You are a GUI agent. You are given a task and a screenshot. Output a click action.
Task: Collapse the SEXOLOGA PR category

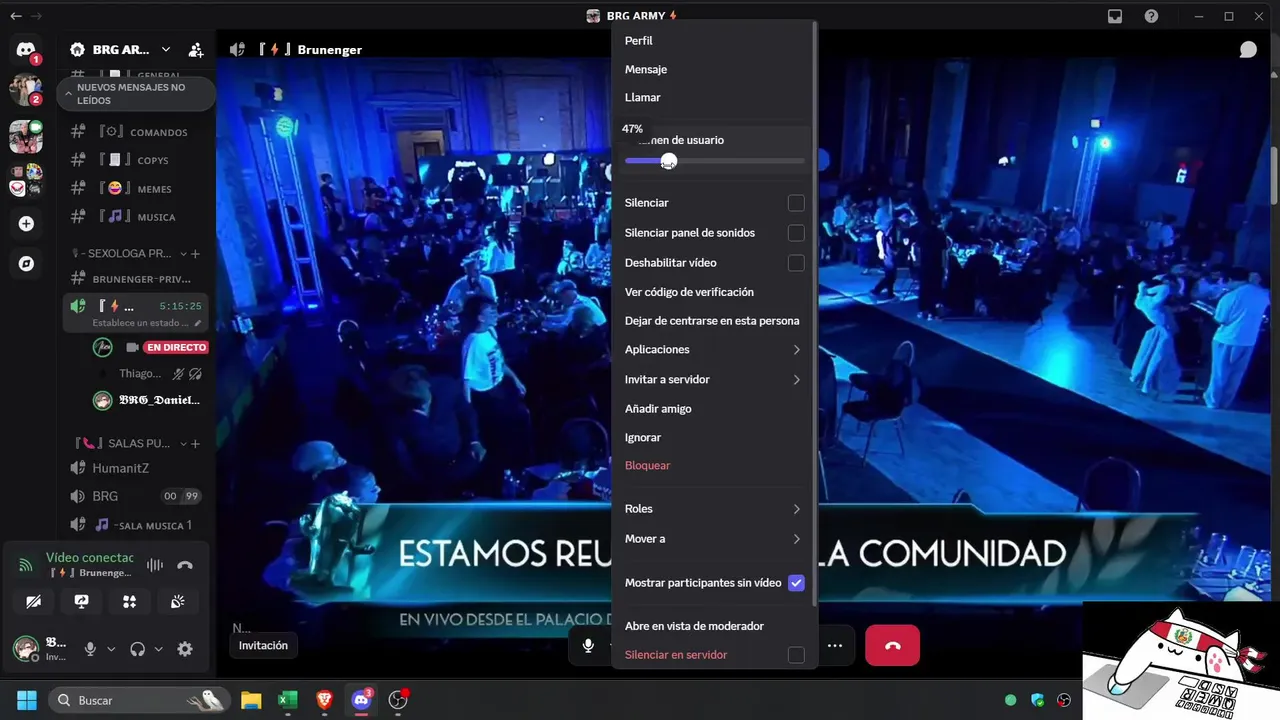(128, 254)
